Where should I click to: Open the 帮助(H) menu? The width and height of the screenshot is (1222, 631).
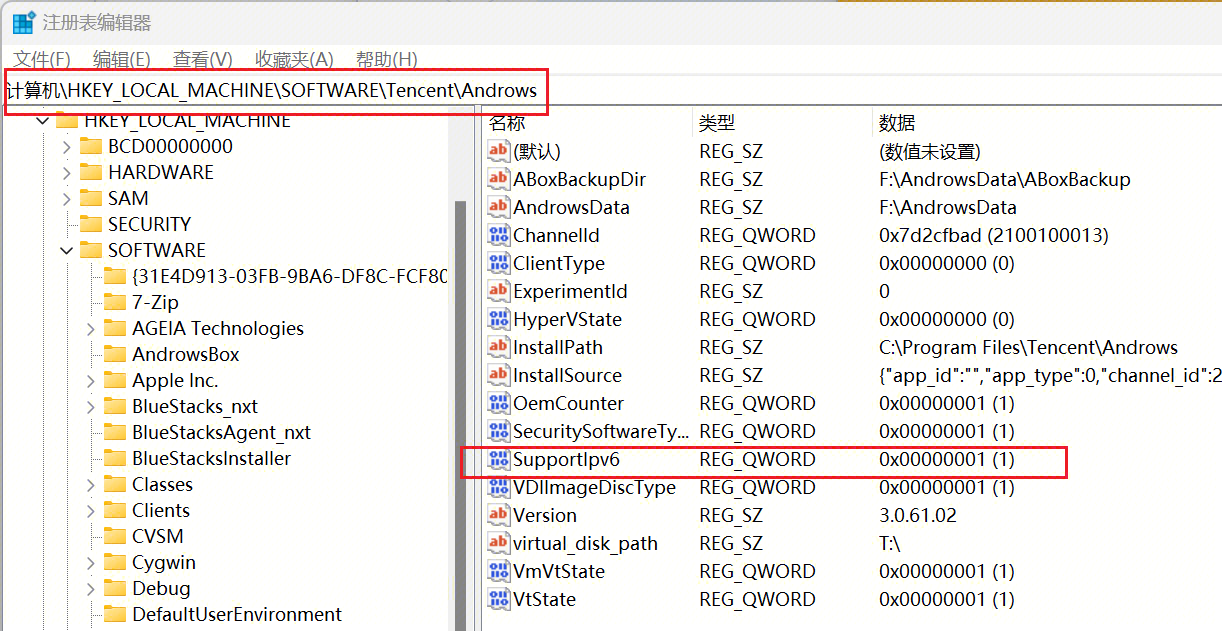coord(386,59)
